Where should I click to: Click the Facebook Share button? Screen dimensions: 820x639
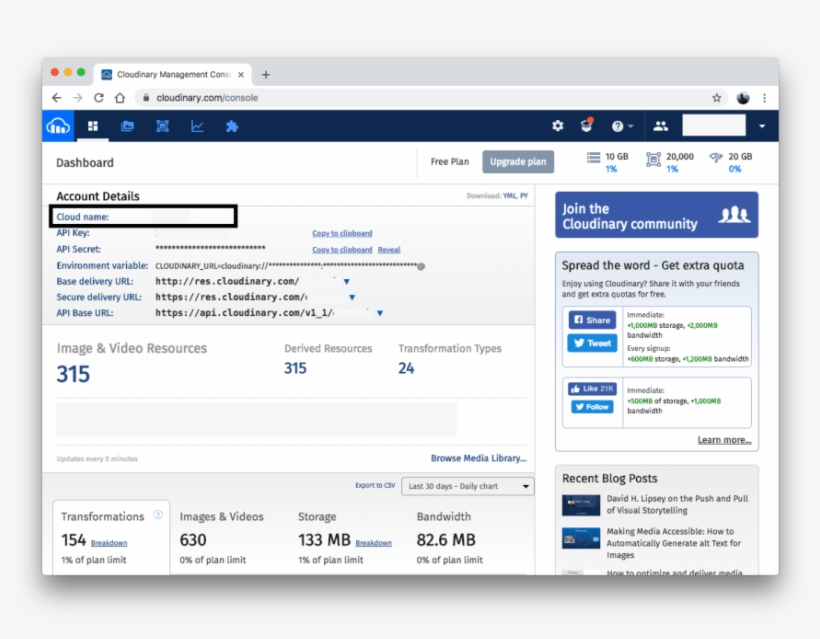(592, 320)
